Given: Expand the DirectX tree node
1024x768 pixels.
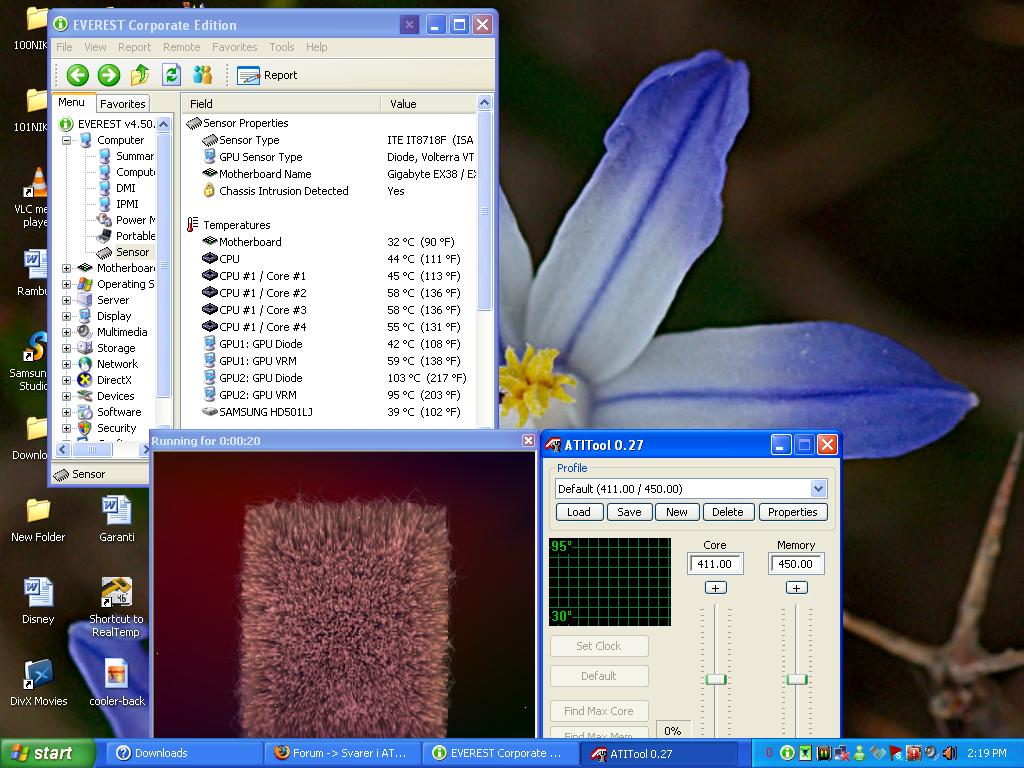Looking at the screenshot, I should click(x=67, y=380).
